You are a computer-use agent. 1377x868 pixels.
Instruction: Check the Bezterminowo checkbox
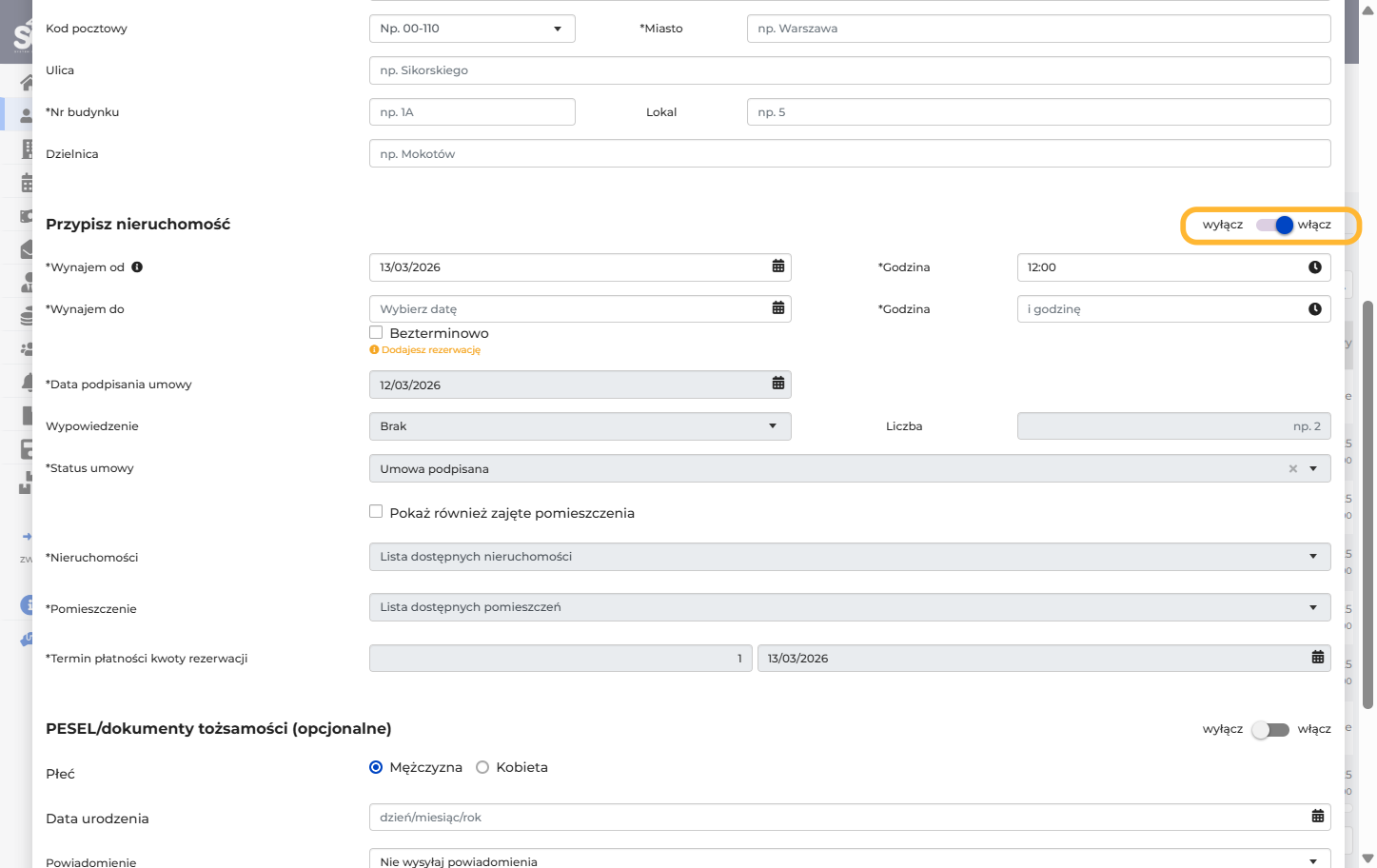coord(376,332)
